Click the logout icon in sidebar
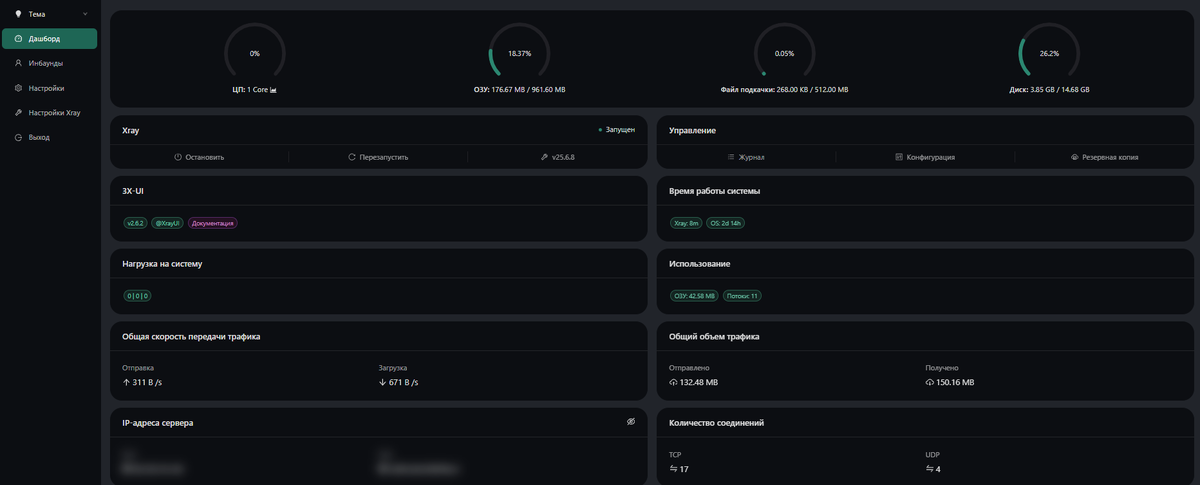 19,137
